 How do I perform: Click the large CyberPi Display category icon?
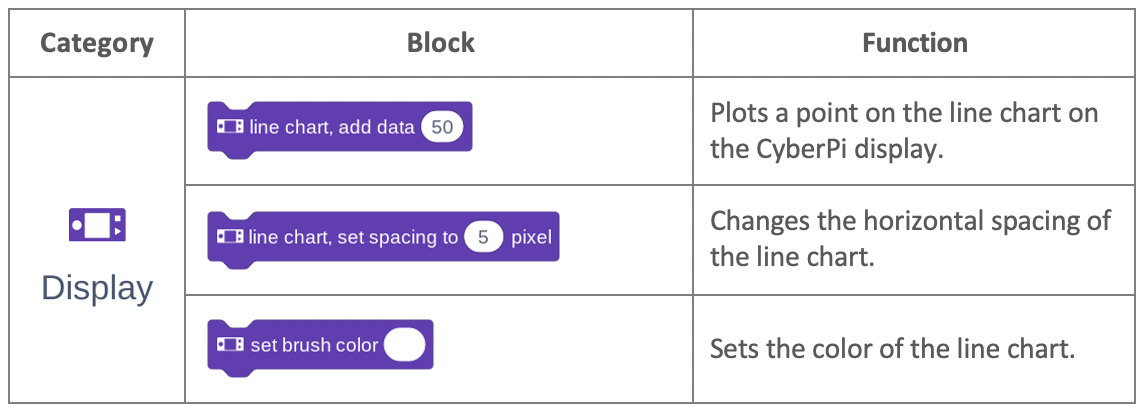coord(97,225)
